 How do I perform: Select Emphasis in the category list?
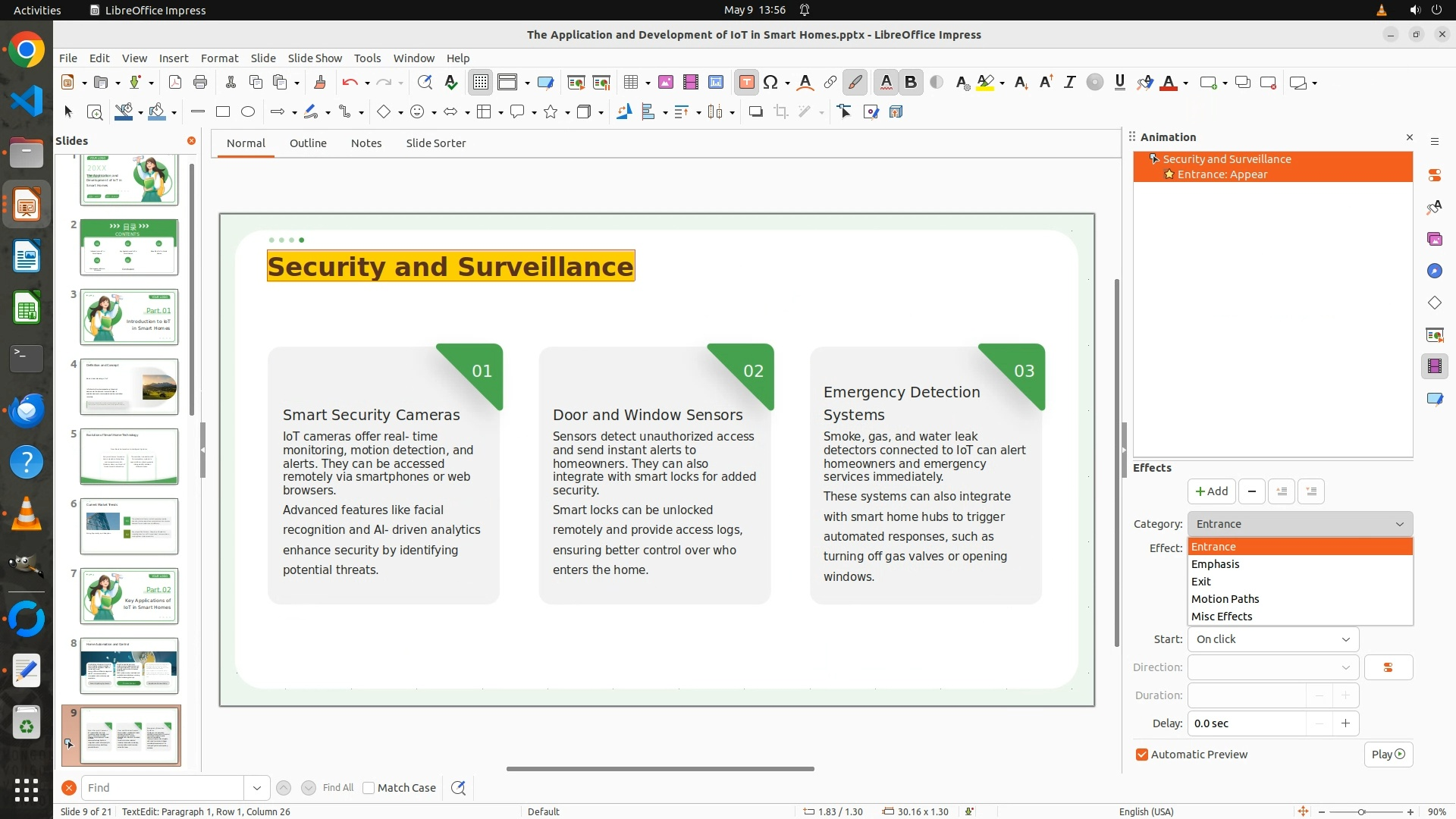tap(1215, 564)
